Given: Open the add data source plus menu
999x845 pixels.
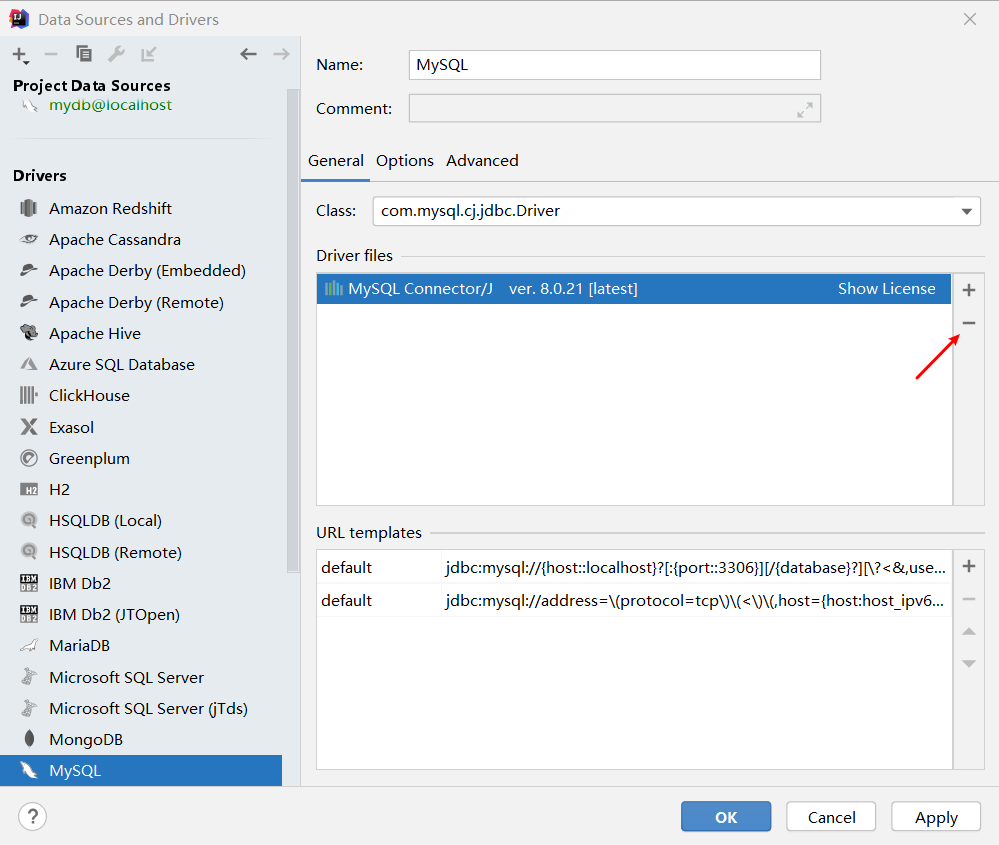Looking at the screenshot, I should pos(20,55).
